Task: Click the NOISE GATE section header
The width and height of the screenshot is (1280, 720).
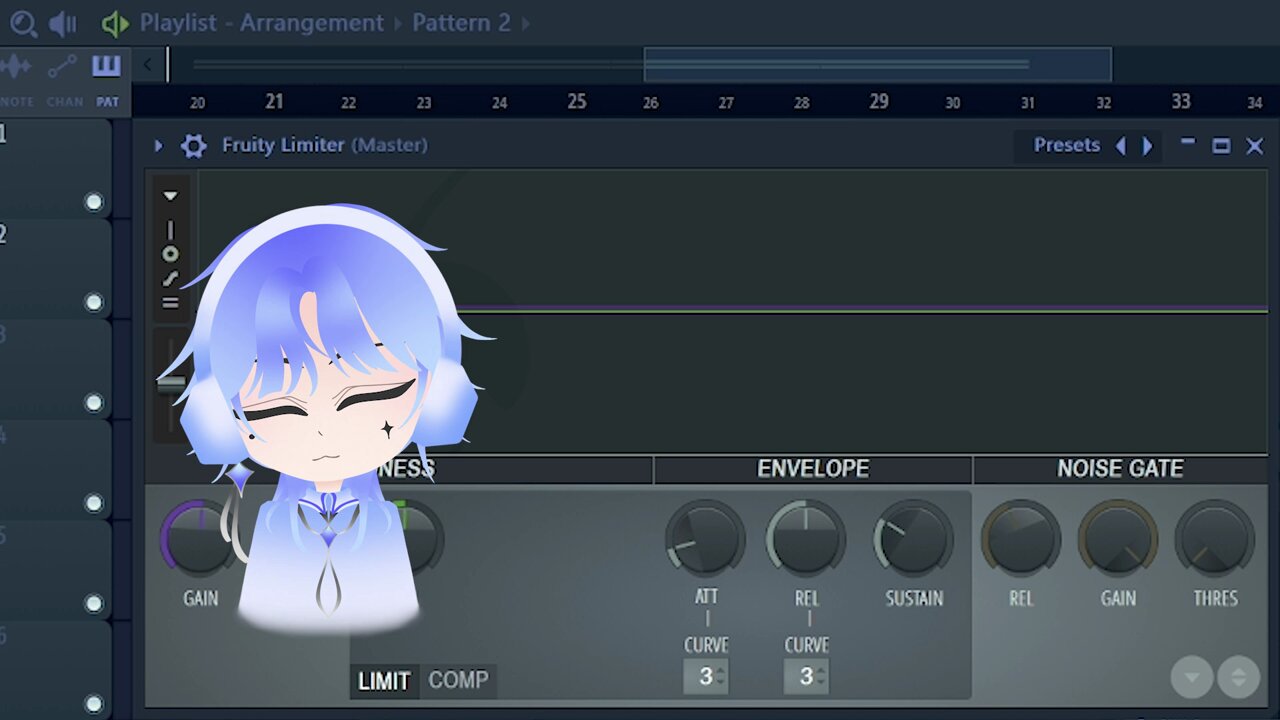Action: pos(1120,469)
